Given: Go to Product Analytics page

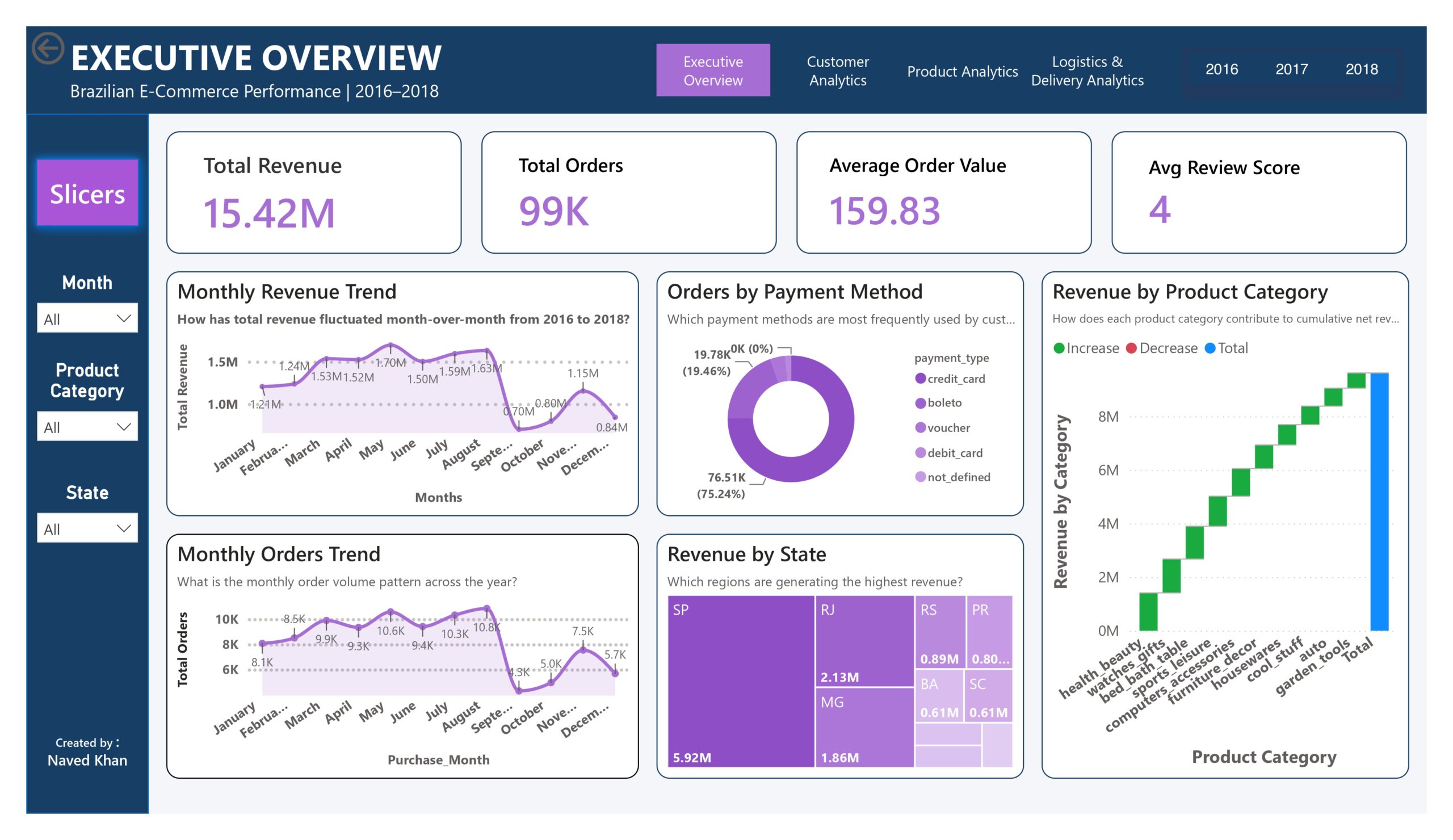Looking at the screenshot, I should point(961,72).
